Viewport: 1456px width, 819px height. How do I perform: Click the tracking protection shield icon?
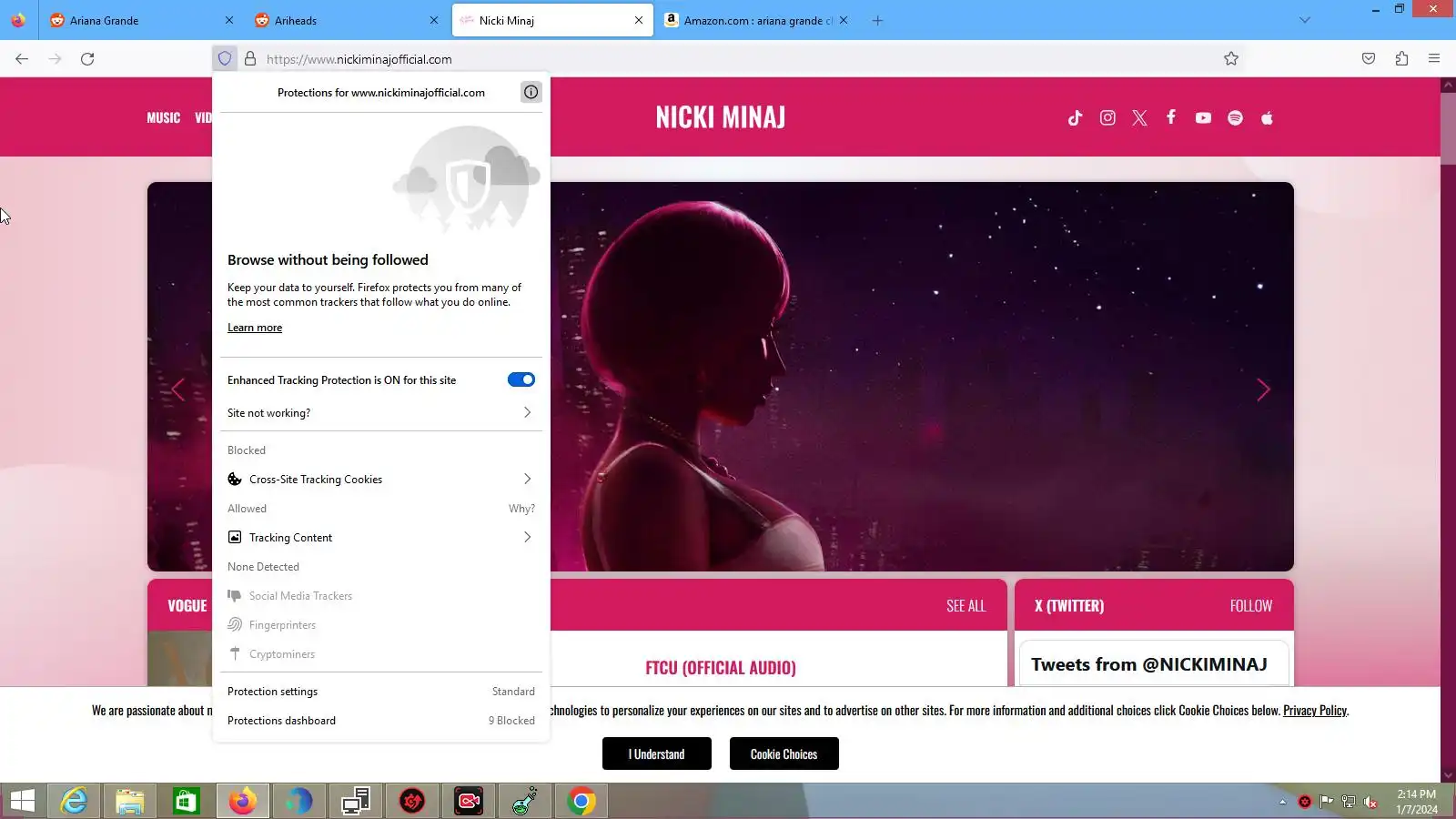click(225, 58)
